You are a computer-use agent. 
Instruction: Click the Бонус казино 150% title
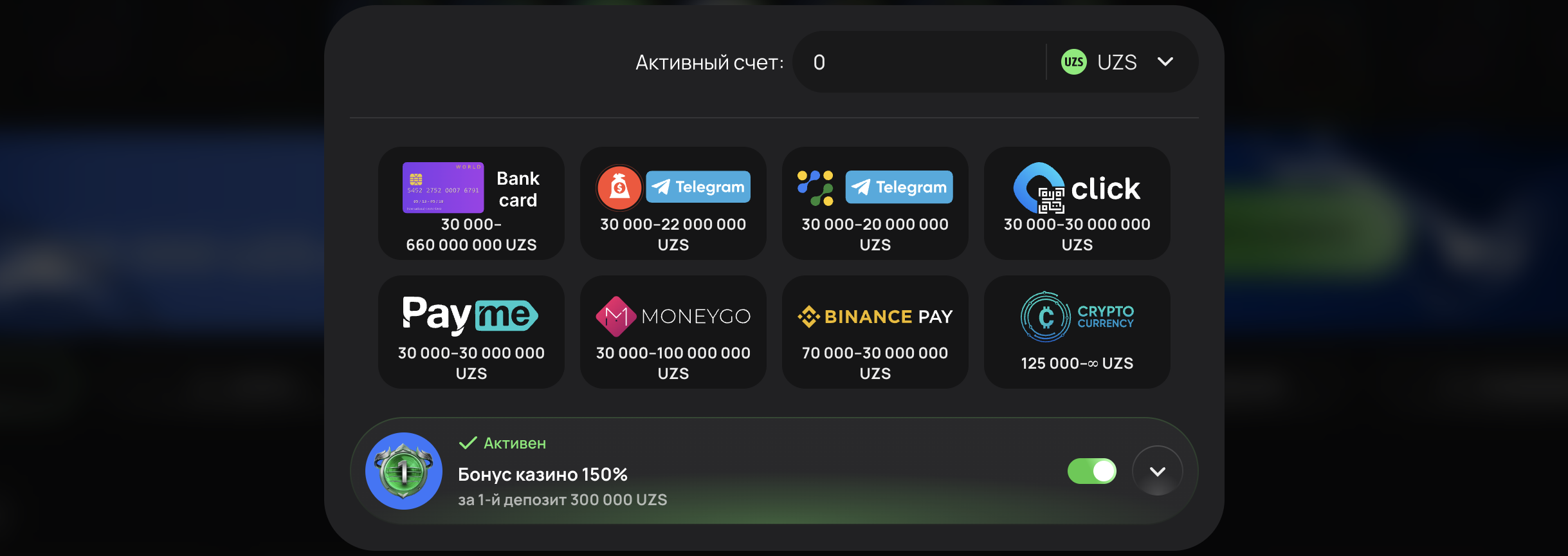click(x=542, y=475)
